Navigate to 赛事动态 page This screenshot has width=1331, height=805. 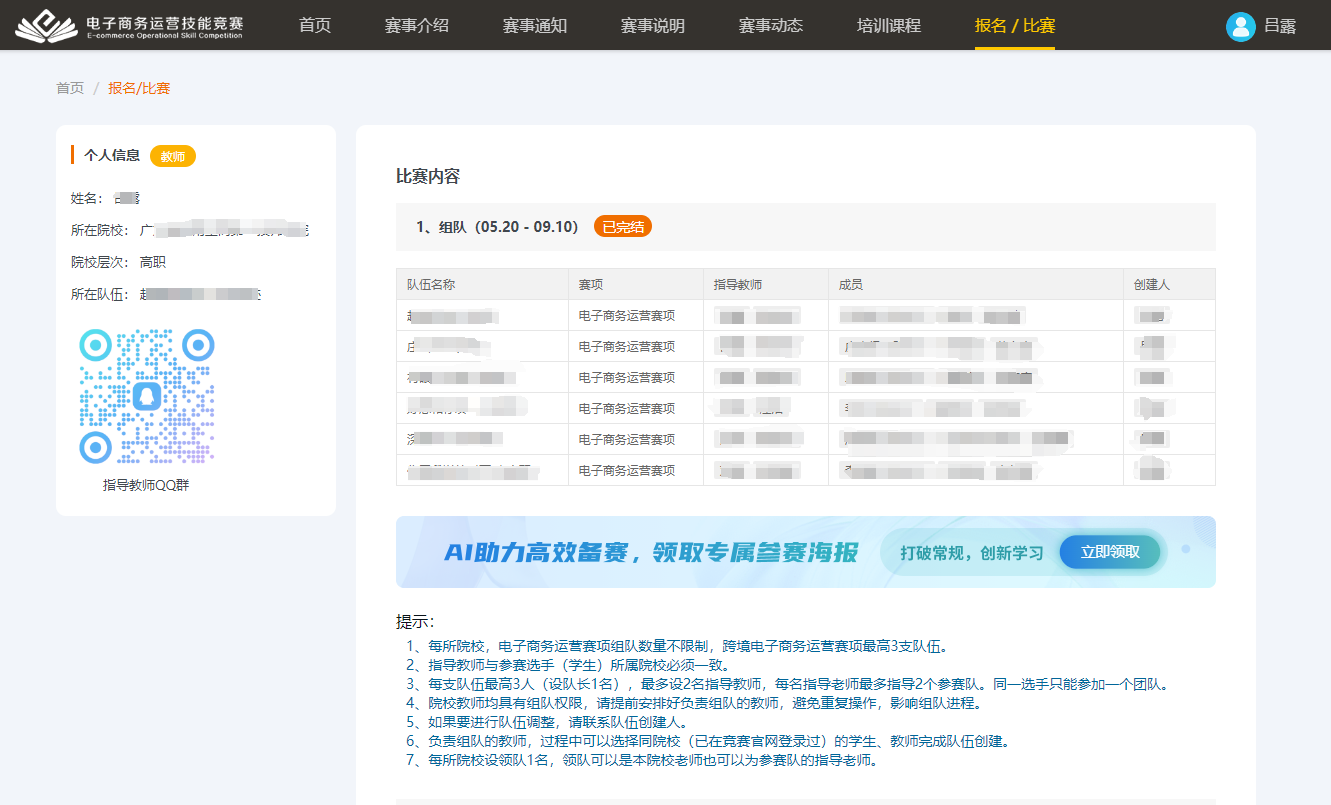pyautogui.click(x=771, y=26)
